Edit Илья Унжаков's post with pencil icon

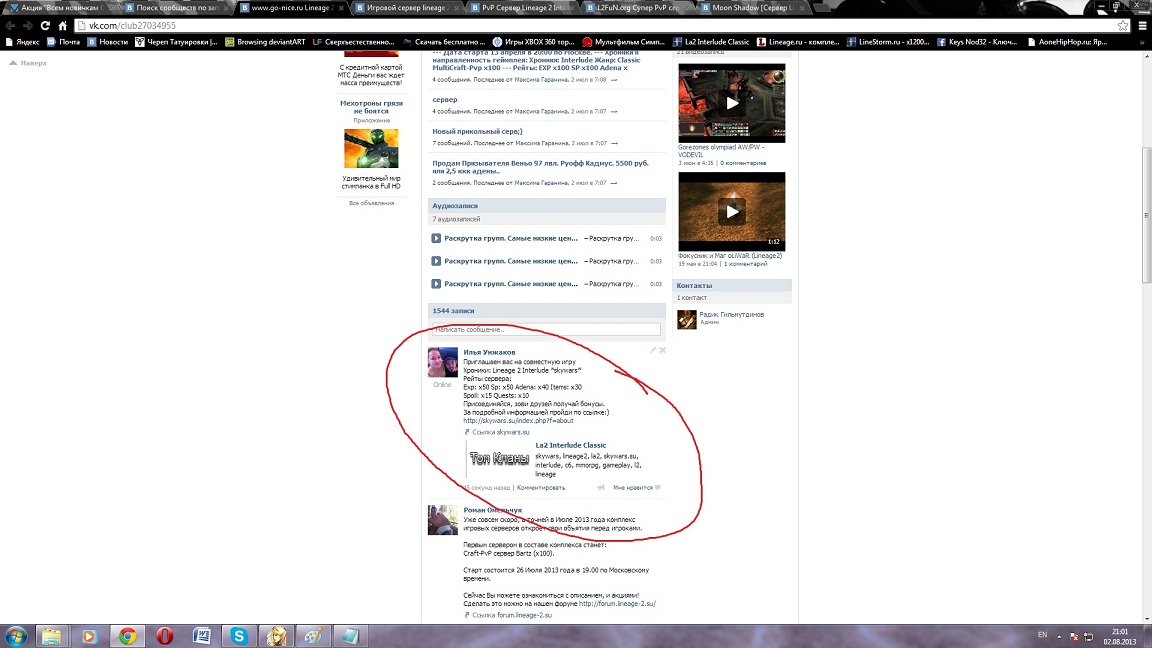(652, 350)
